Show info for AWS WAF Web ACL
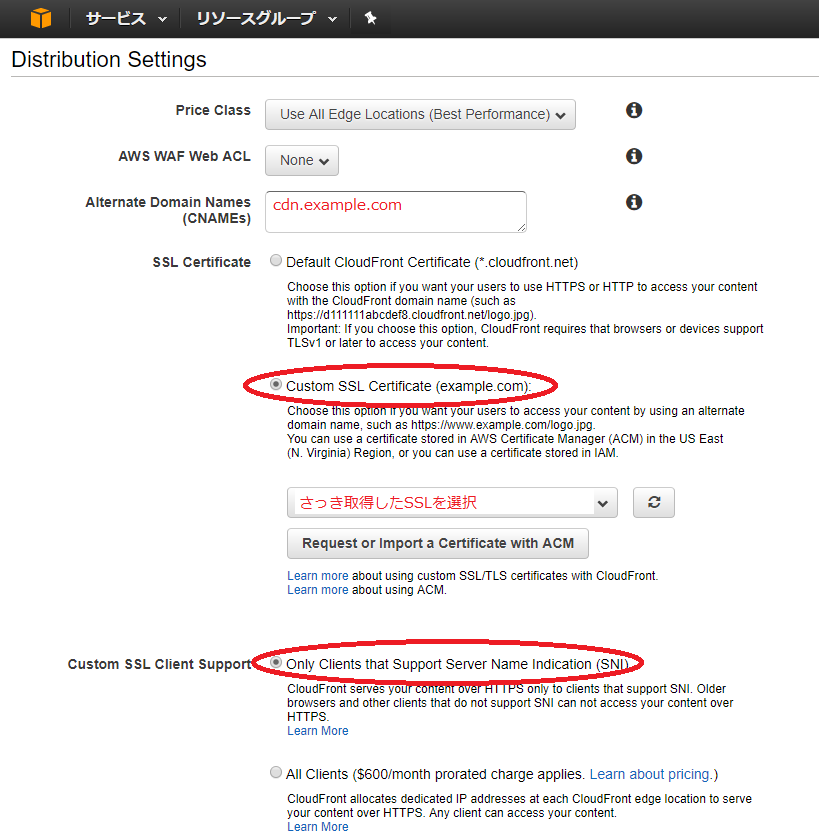This screenshot has width=819, height=839. 634,156
